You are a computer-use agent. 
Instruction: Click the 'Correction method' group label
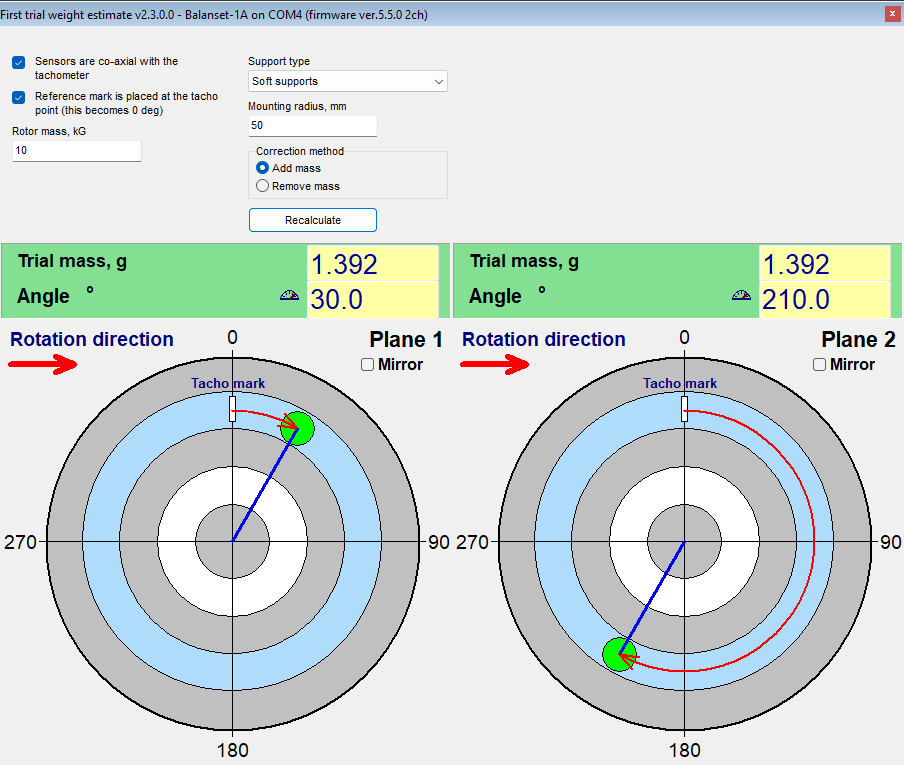(x=300, y=151)
